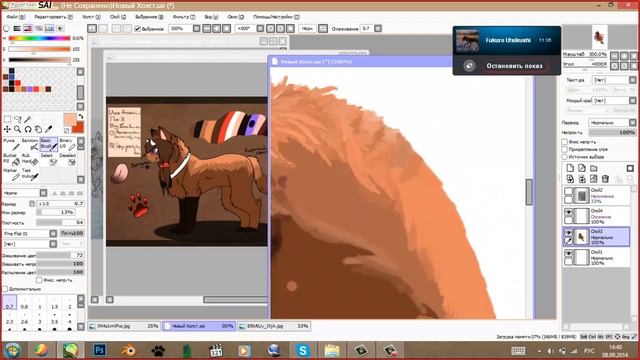Enable Дополнительно checkbox in brush settings
The height and width of the screenshot is (360, 640).
point(5,289)
